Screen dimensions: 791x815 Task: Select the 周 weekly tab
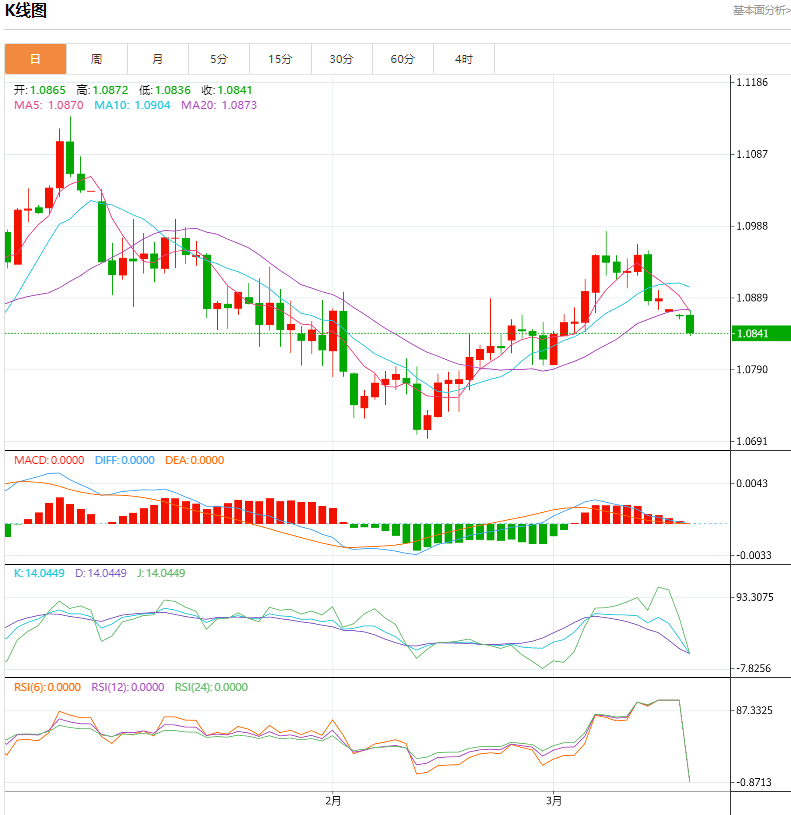96,59
